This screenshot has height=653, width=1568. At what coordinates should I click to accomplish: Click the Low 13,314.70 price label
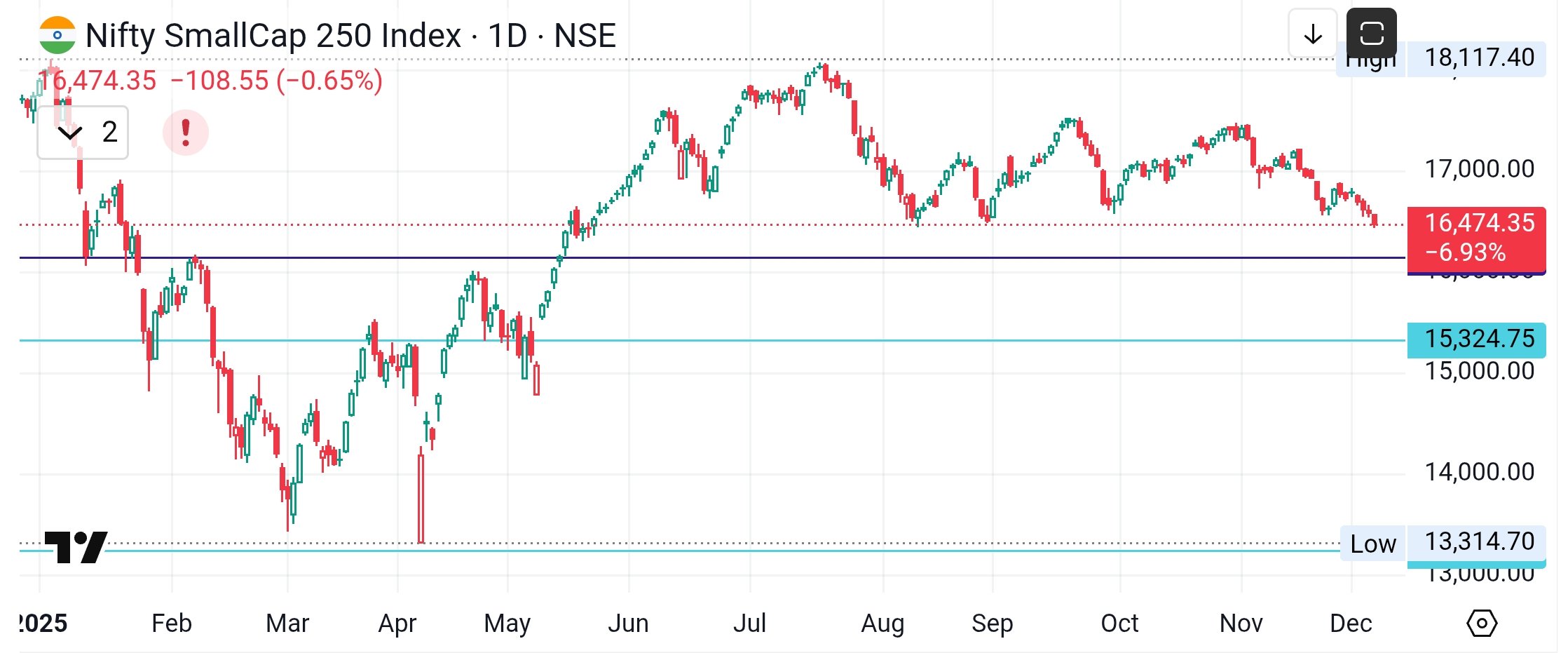[1479, 542]
